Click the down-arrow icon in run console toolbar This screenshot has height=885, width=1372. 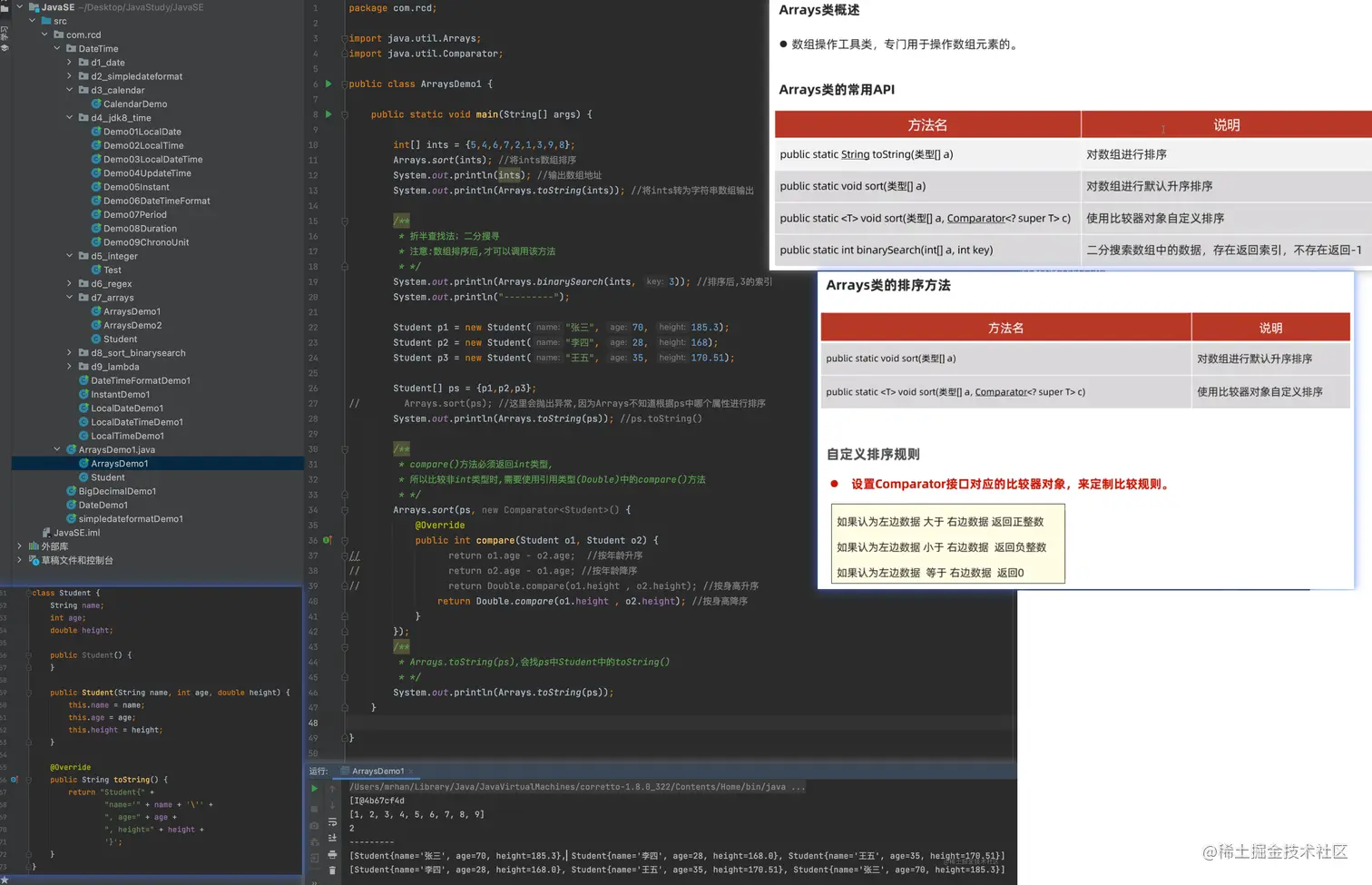(332, 805)
